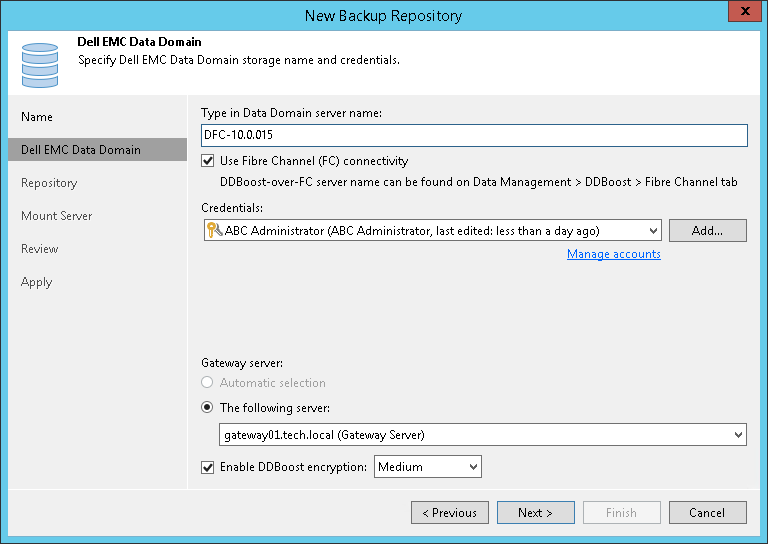768x544 pixels.
Task: Select the Dell EMC Data Domain step
Action: point(81,150)
